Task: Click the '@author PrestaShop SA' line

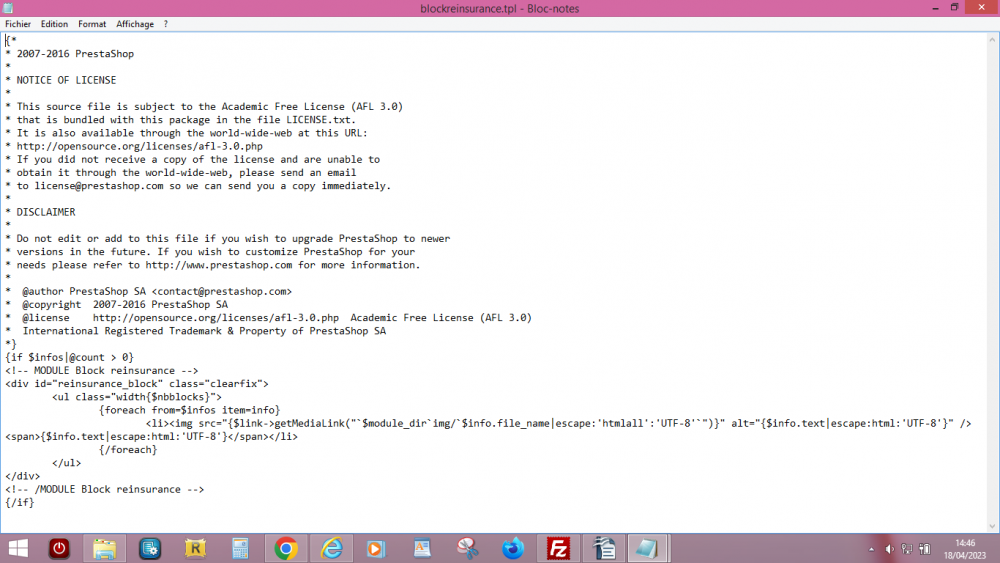Action: pyautogui.click(x=157, y=291)
